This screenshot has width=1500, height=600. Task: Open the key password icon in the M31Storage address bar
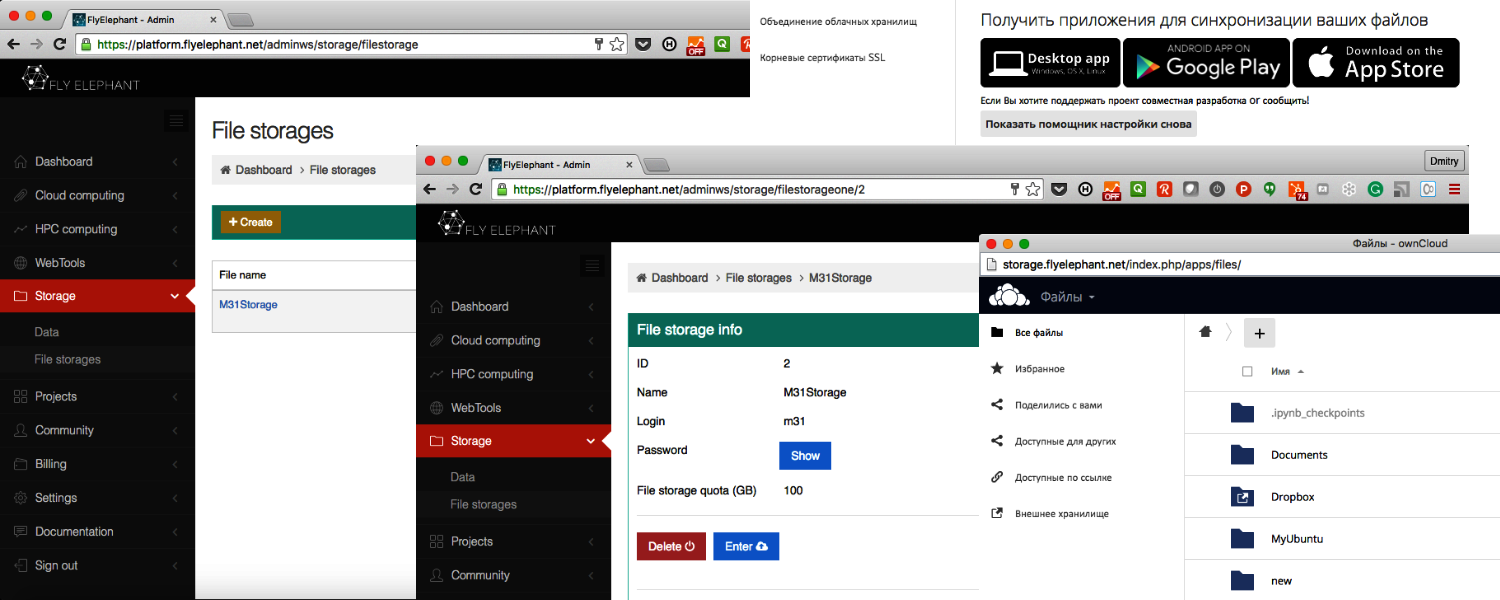[x=1014, y=189]
